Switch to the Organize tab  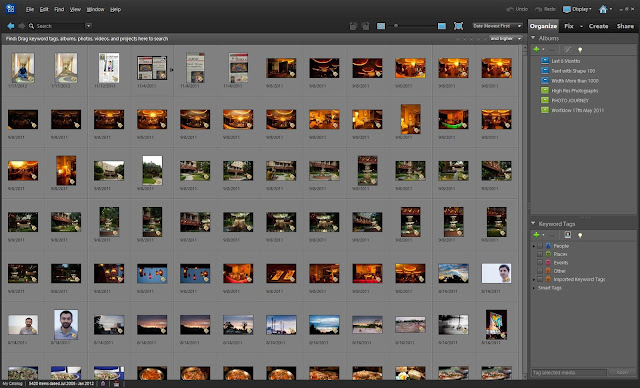tap(543, 26)
